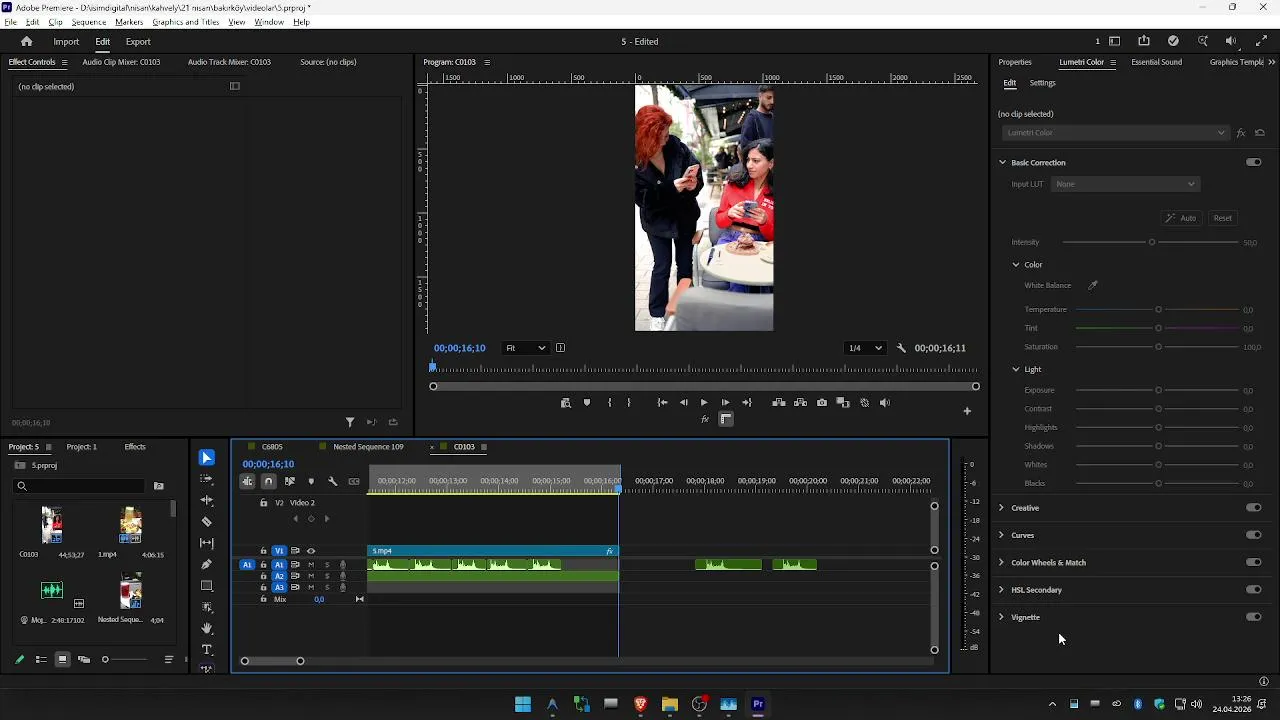Screen dimensions: 1280x720
Task: Toggle insert sequences as nests button
Action: coord(247,481)
